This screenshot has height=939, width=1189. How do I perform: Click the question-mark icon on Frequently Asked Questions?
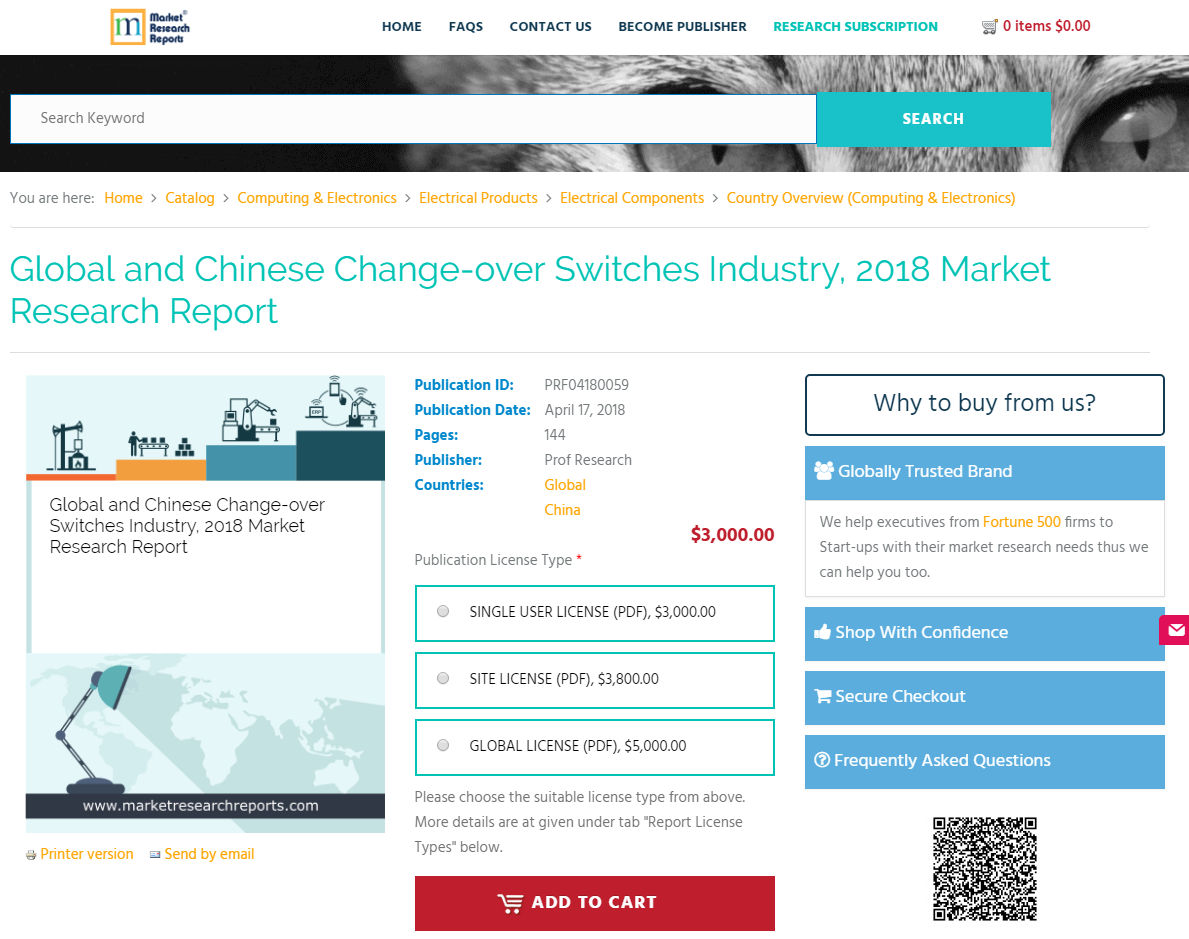pyautogui.click(x=822, y=760)
